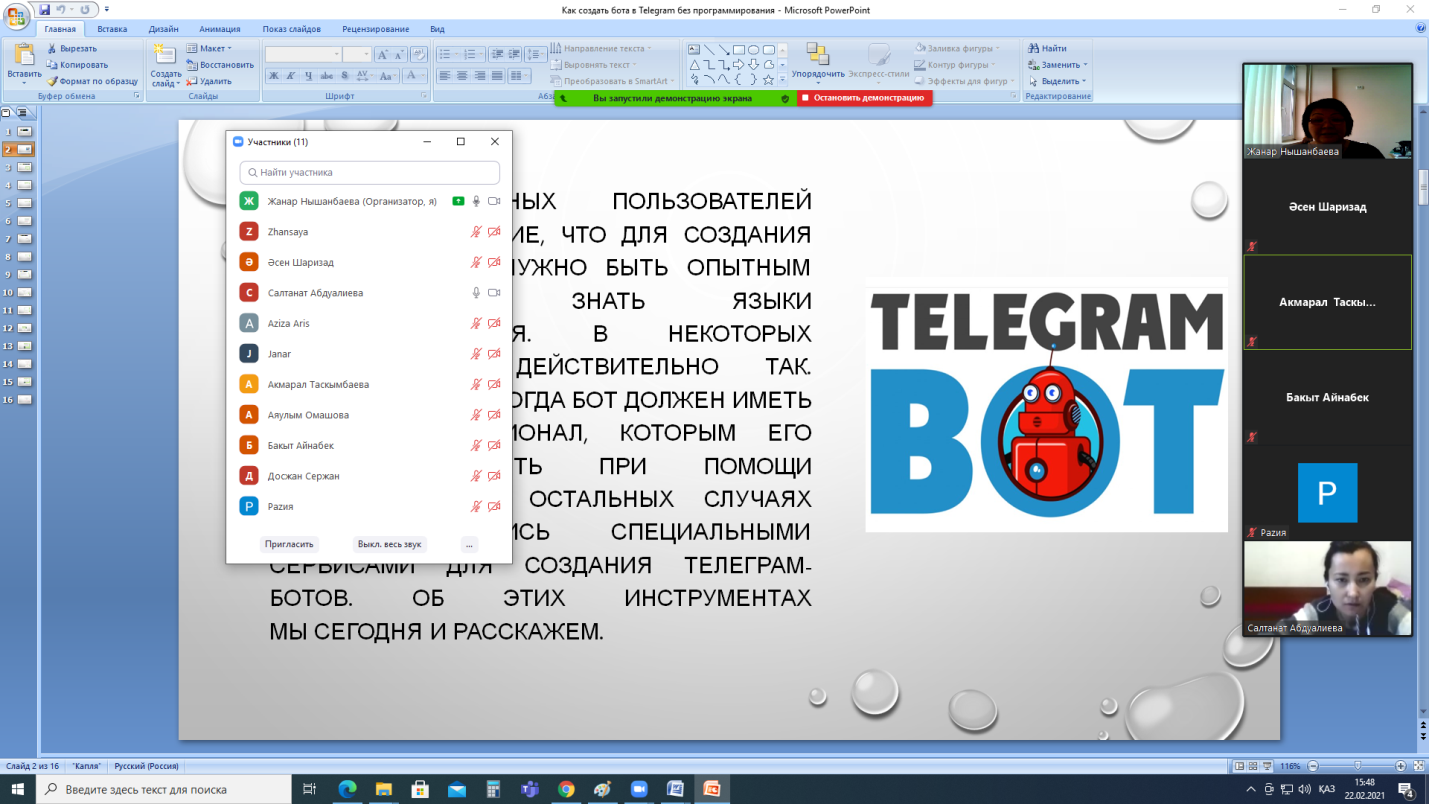This screenshot has height=804, width=1429.
Task: Toggle camera icon for Салтанат Абдуалиева
Action: pyautogui.click(x=493, y=293)
